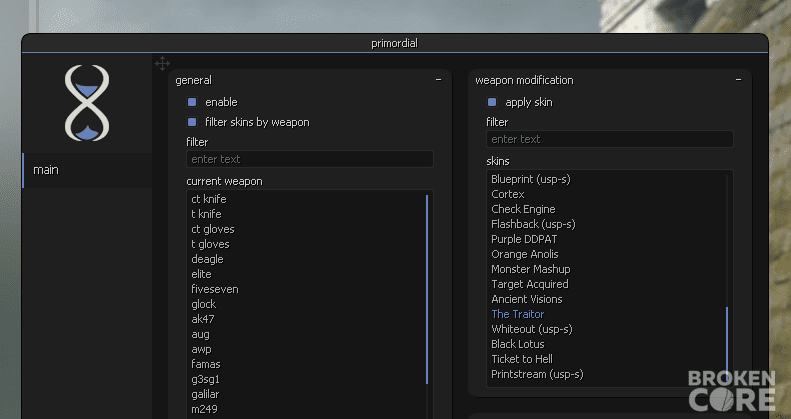Select galilar in weapon list
This screenshot has height=419, width=791.
(x=205, y=394)
